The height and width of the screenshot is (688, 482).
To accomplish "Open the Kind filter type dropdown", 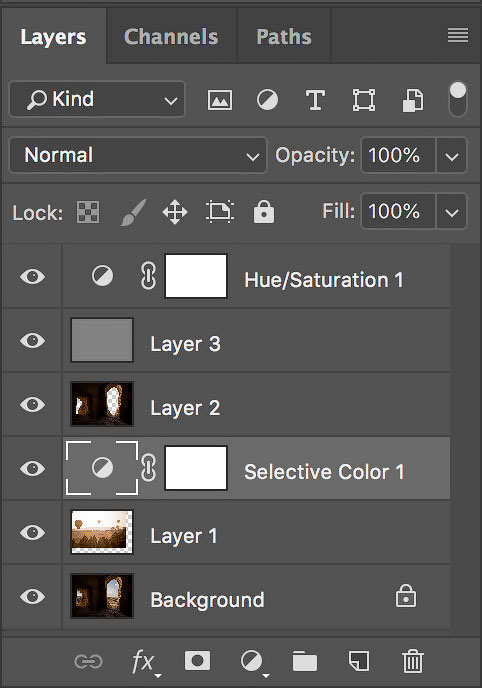I will pyautogui.click(x=97, y=99).
